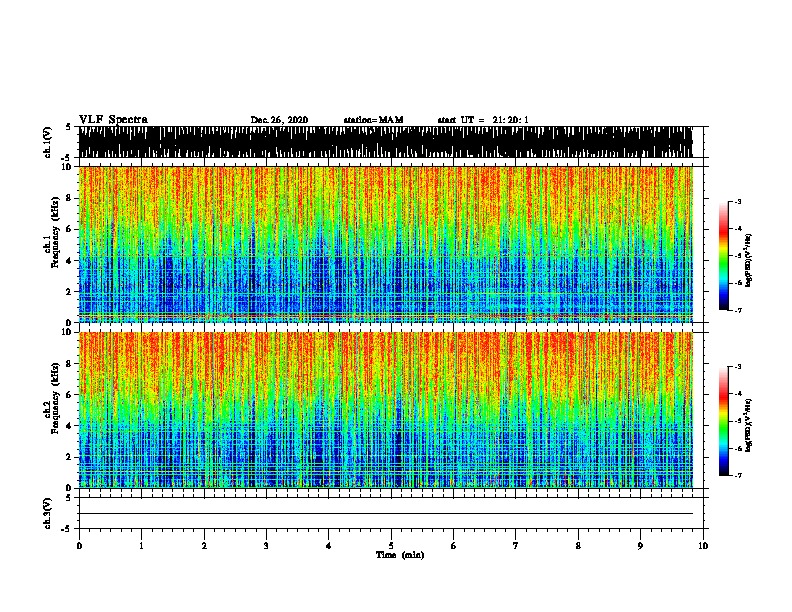Click the "2" kHz tick of ch.1 spectrogram
The width and height of the screenshot is (792, 612).
click(69, 292)
